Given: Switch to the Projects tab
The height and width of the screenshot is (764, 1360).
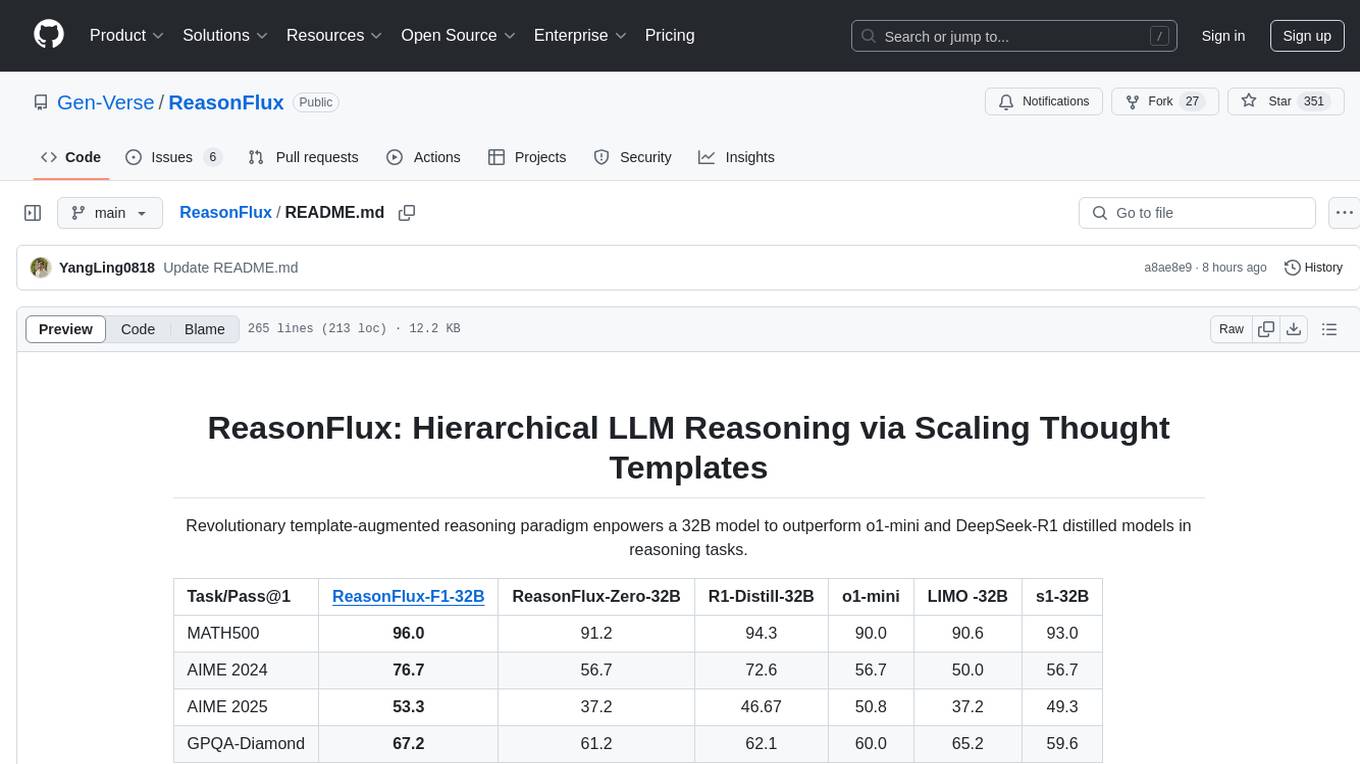Looking at the screenshot, I should click(527, 157).
